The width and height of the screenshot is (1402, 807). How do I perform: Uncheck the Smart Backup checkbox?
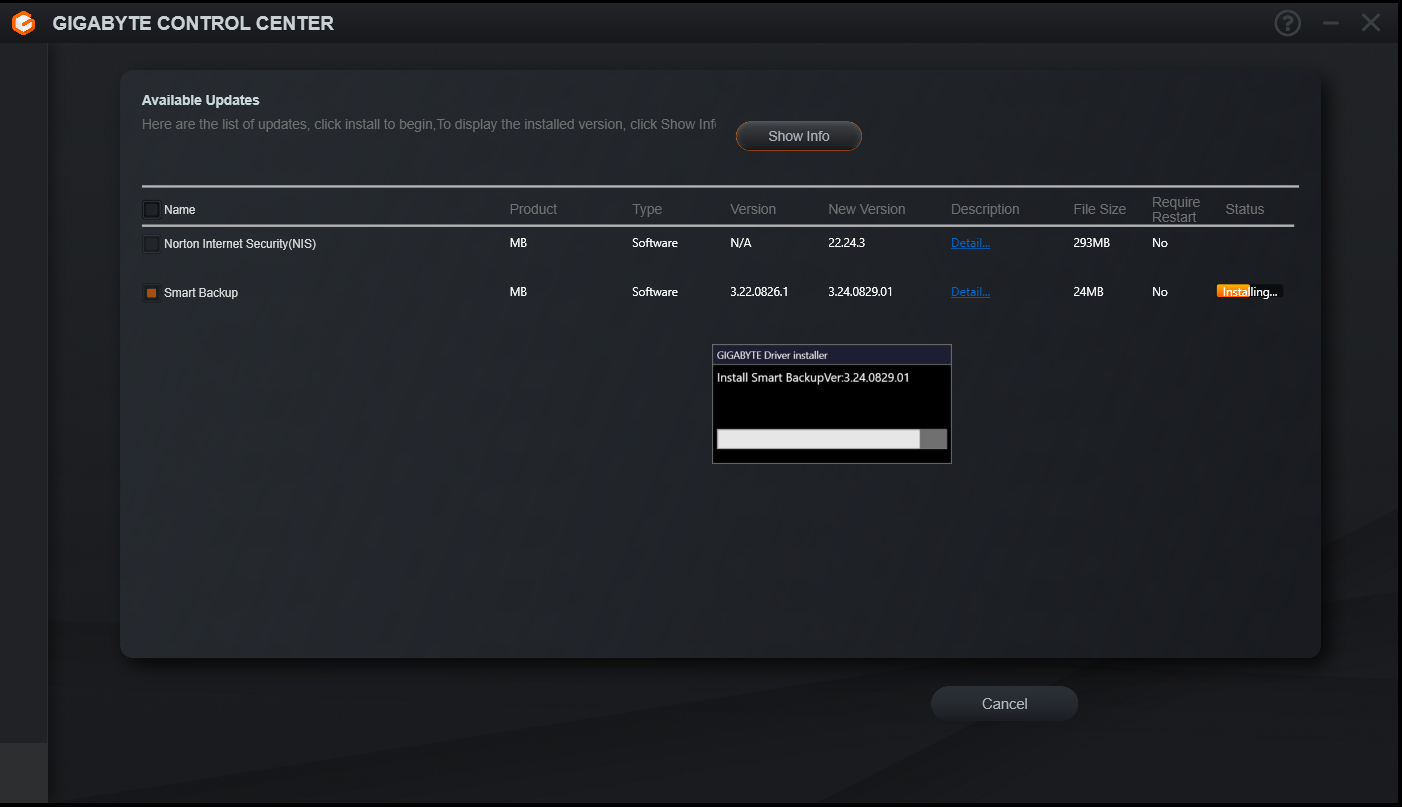151,293
